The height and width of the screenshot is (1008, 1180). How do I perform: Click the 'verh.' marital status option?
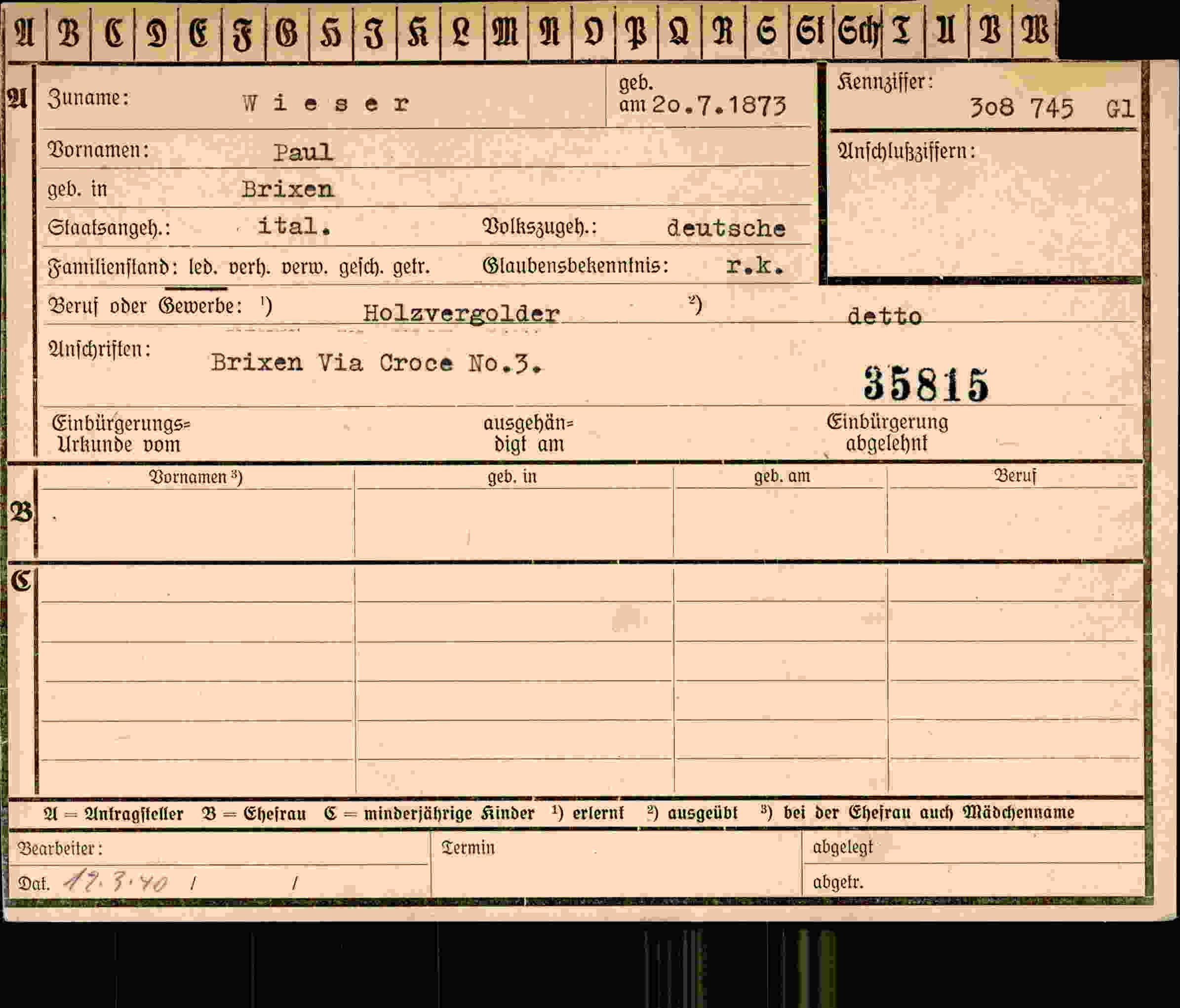249,267
